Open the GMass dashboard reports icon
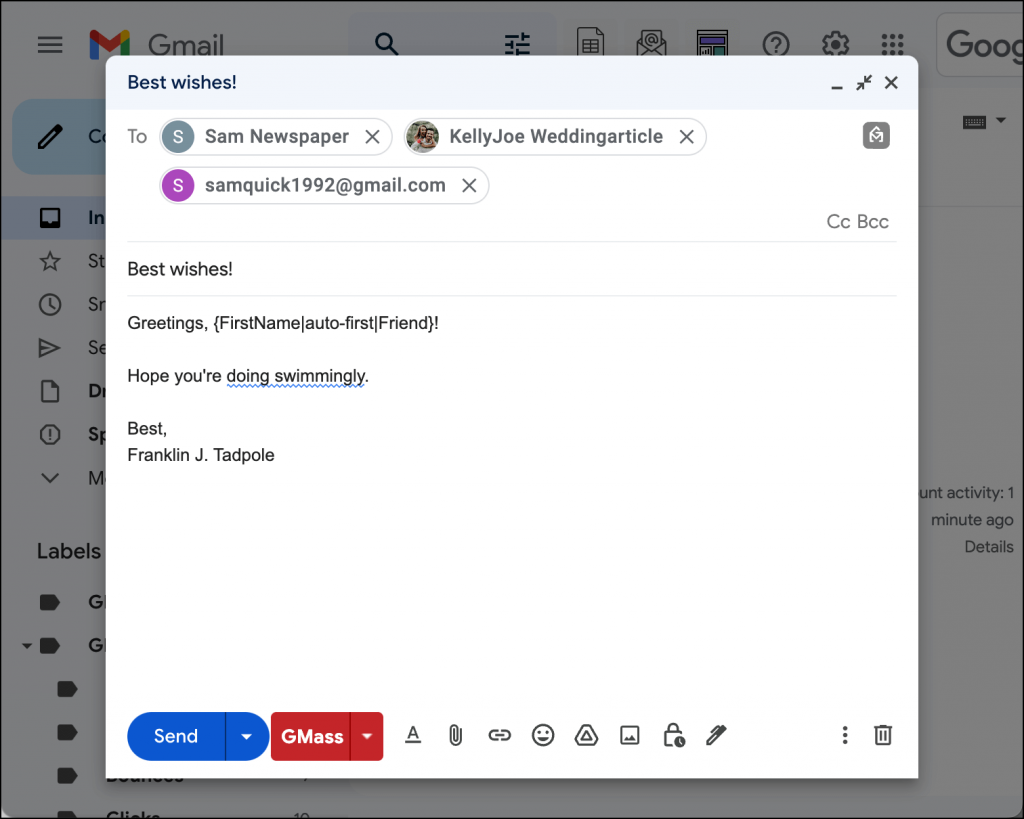 pyautogui.click(x=712, y=44)
